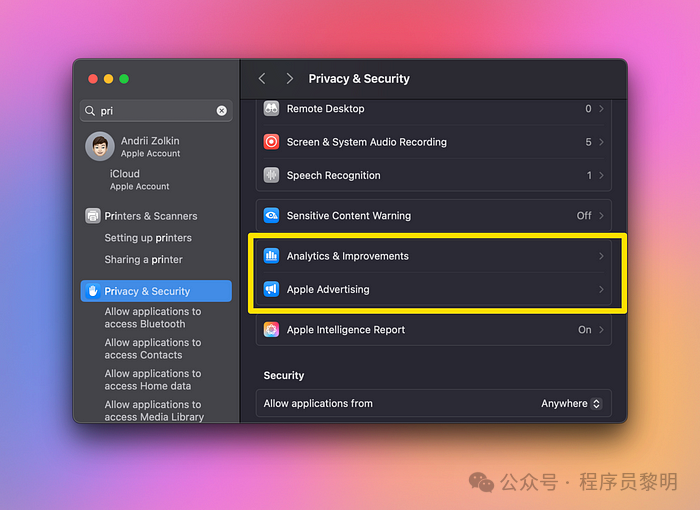Screen dimensions: 700x510
Task: Click the Security section heading
Action: tap(283, 376)
